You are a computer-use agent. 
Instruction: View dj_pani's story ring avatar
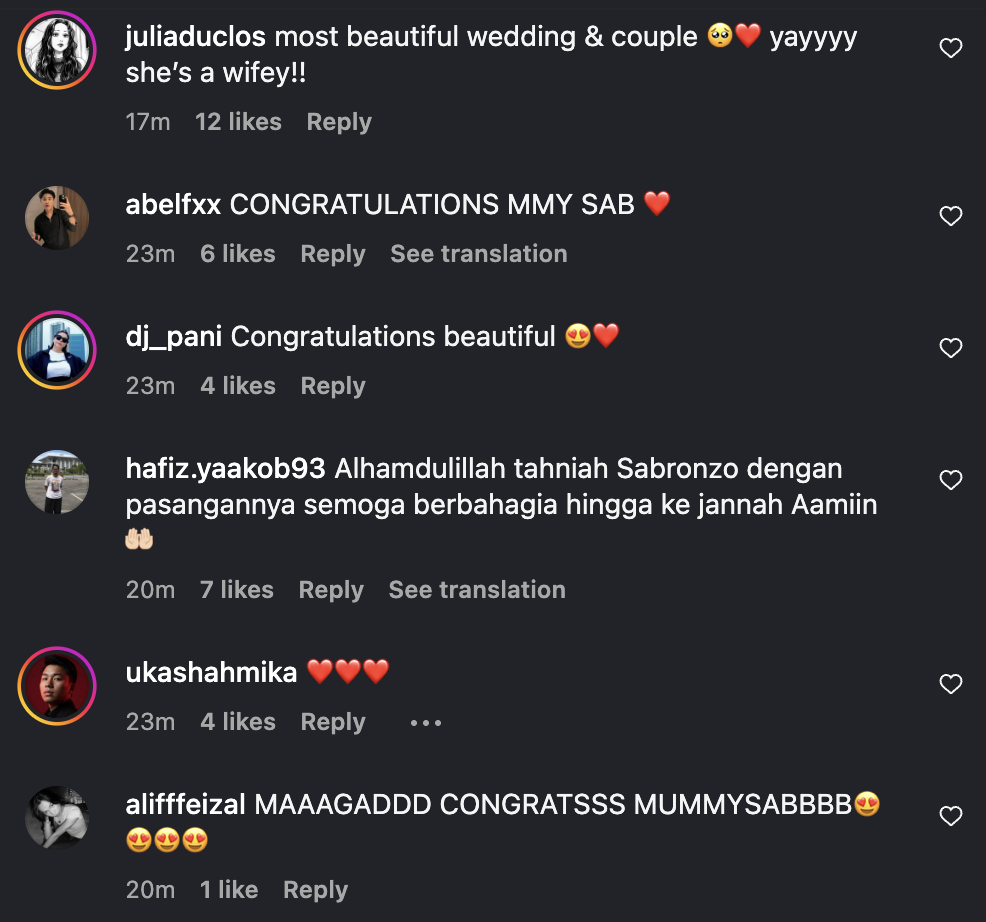(x=57, y=350)
